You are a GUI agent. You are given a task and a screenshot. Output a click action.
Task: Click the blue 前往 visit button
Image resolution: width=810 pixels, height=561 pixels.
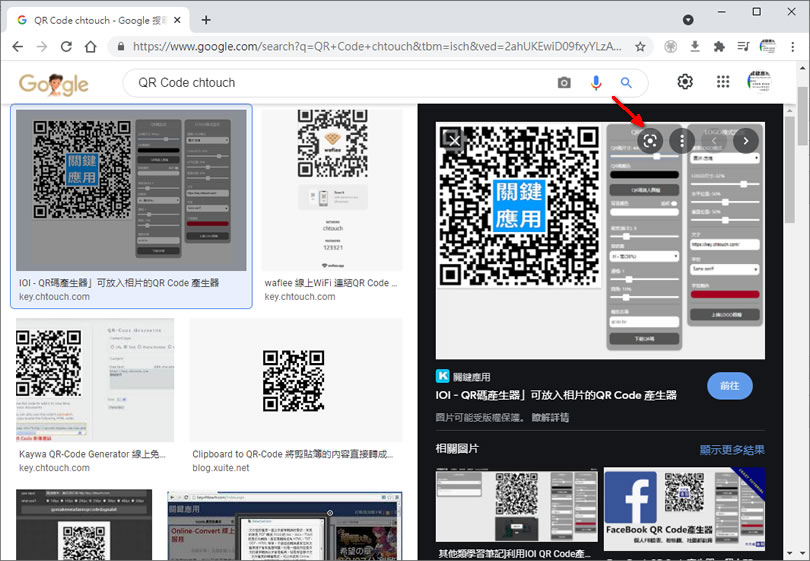click(729, 386)
